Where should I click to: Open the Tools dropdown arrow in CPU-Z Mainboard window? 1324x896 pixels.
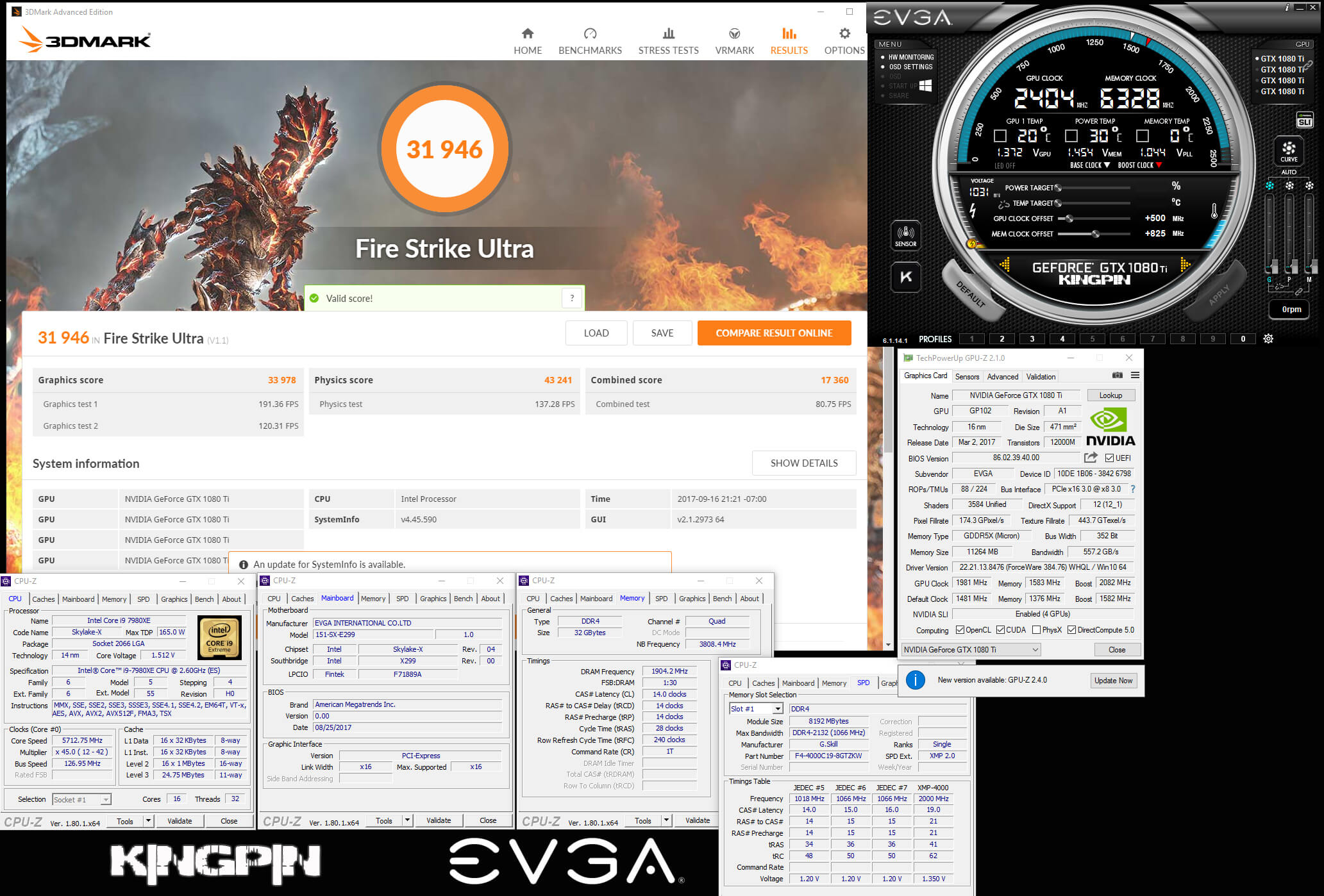(407, 820)
